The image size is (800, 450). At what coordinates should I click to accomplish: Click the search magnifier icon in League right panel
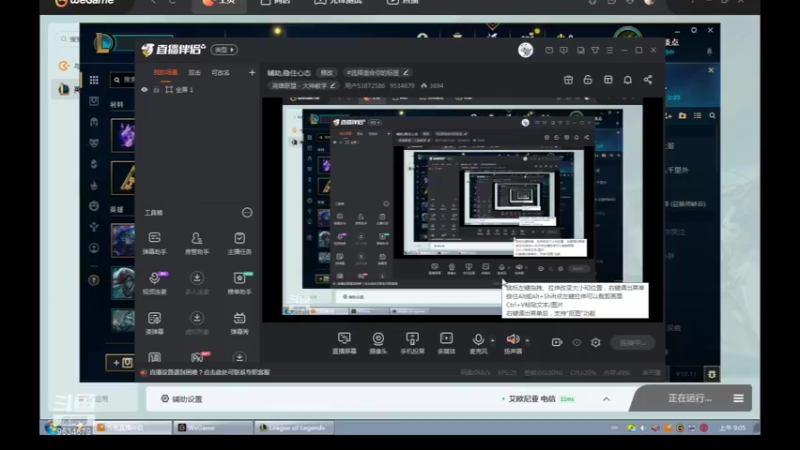tap(712, 116)
